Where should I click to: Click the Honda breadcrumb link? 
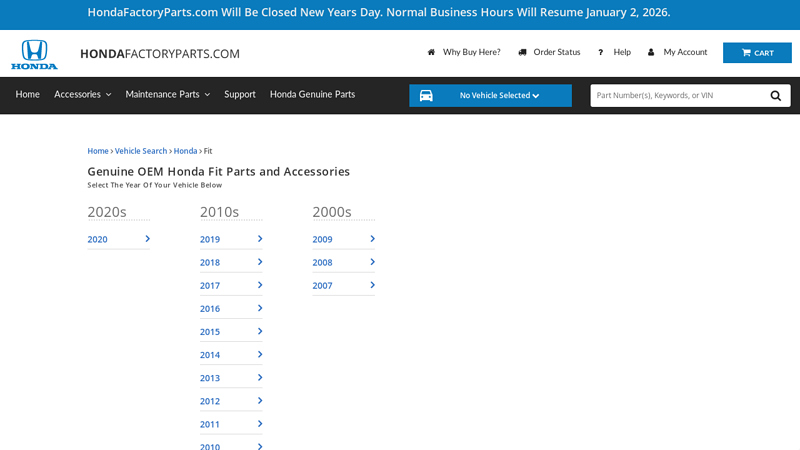coord(185,151)
